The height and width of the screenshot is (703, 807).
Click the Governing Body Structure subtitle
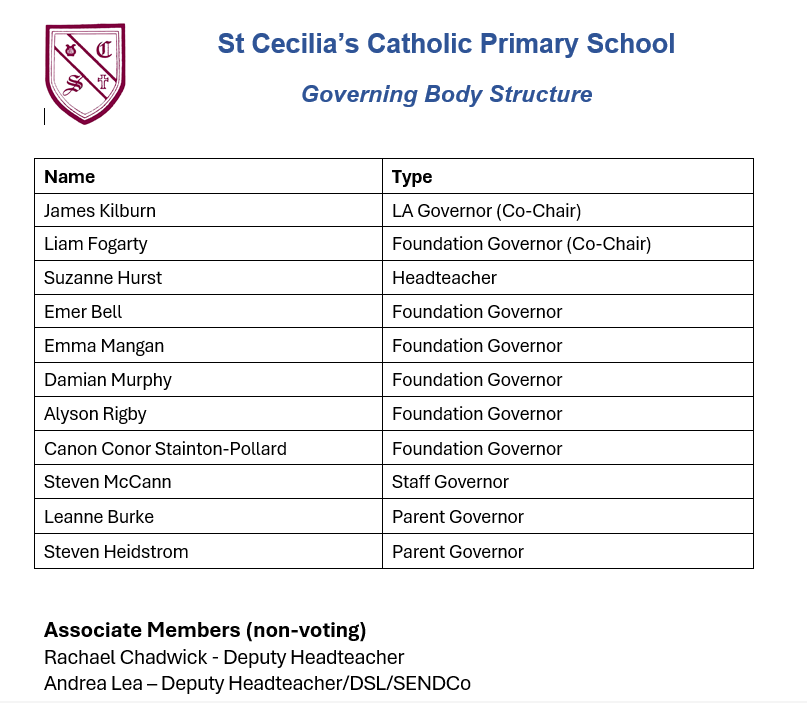click(446, 94)
